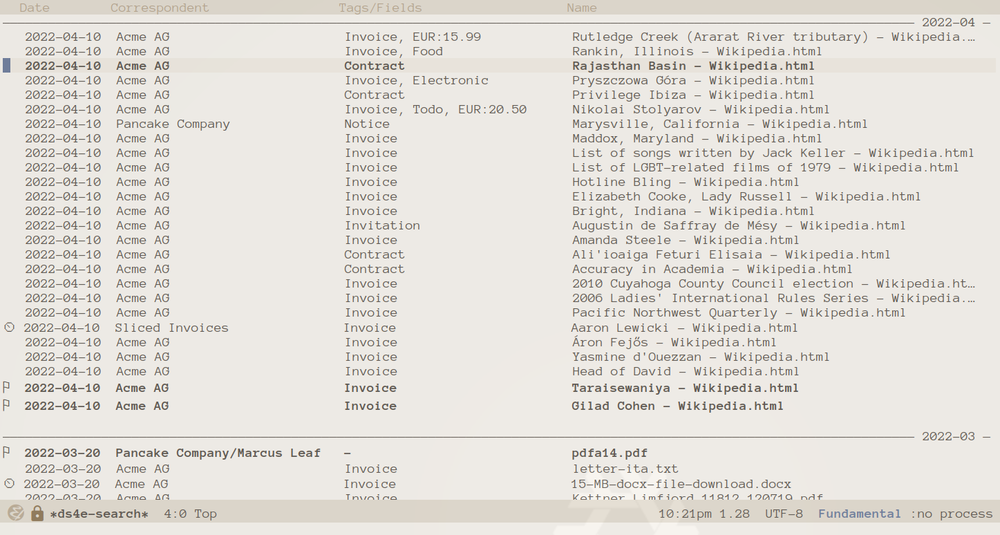Click the read-only lock icon in the mode line

[x=37, y=514]
